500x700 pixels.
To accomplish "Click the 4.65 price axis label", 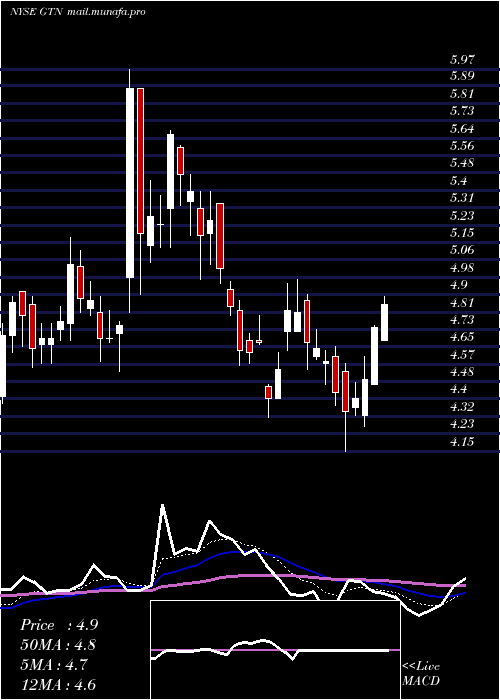I will tap(462, 337).
